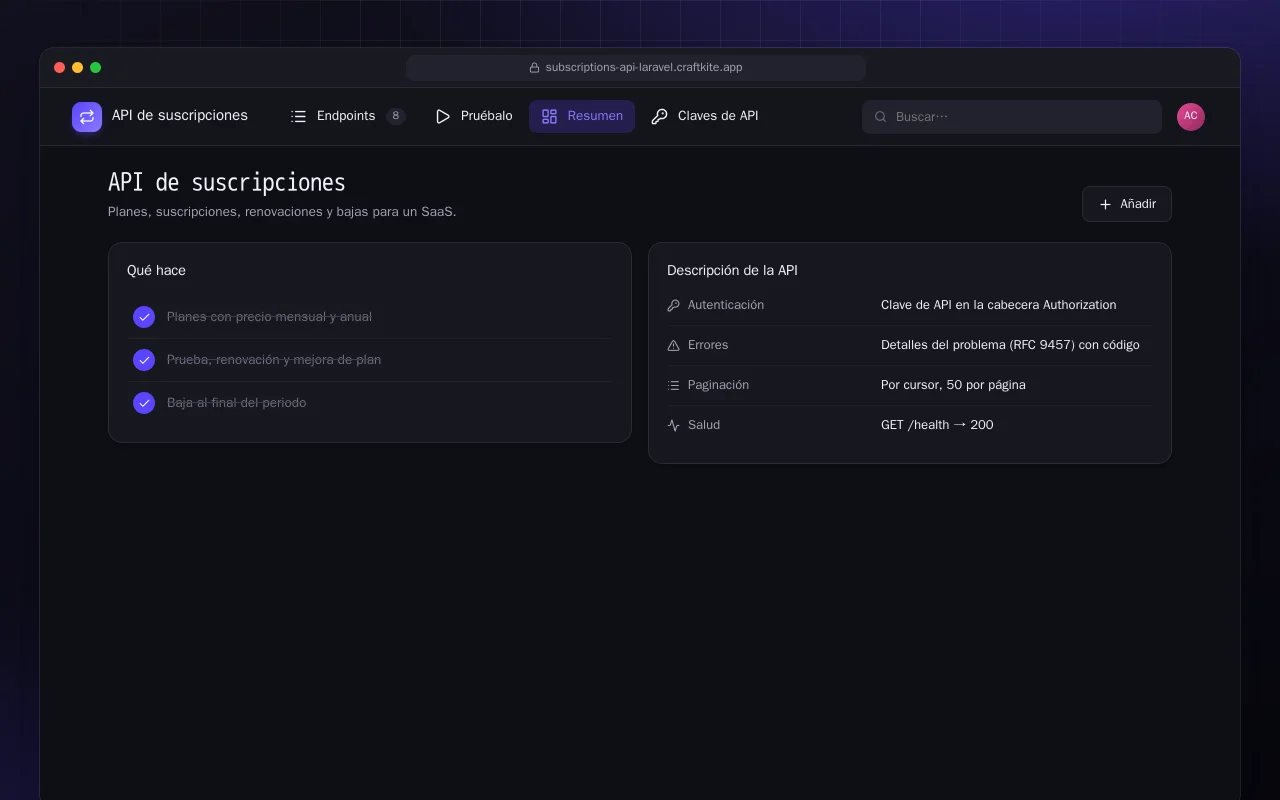Uncheck Planes con precio mensual y anual
This screenshot has width=1280, height=800.
144,317
